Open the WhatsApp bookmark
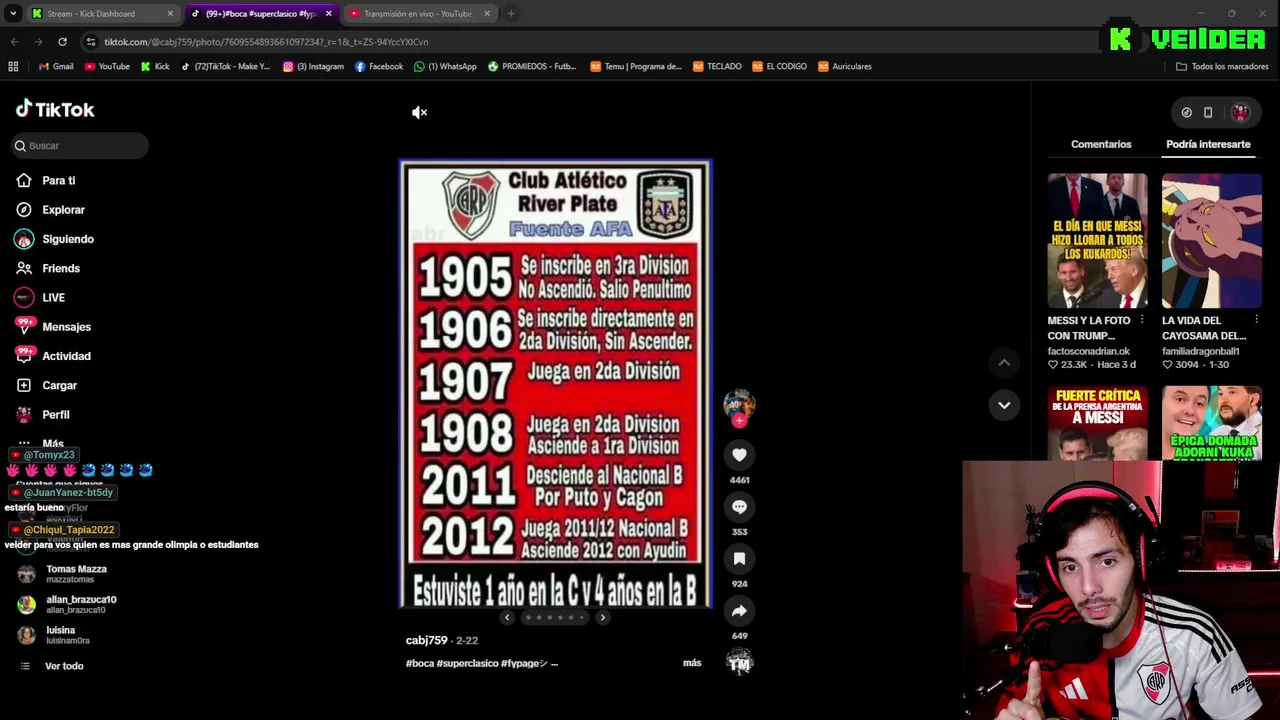This screenshot has height=720, width=1280. click(445, 67)
